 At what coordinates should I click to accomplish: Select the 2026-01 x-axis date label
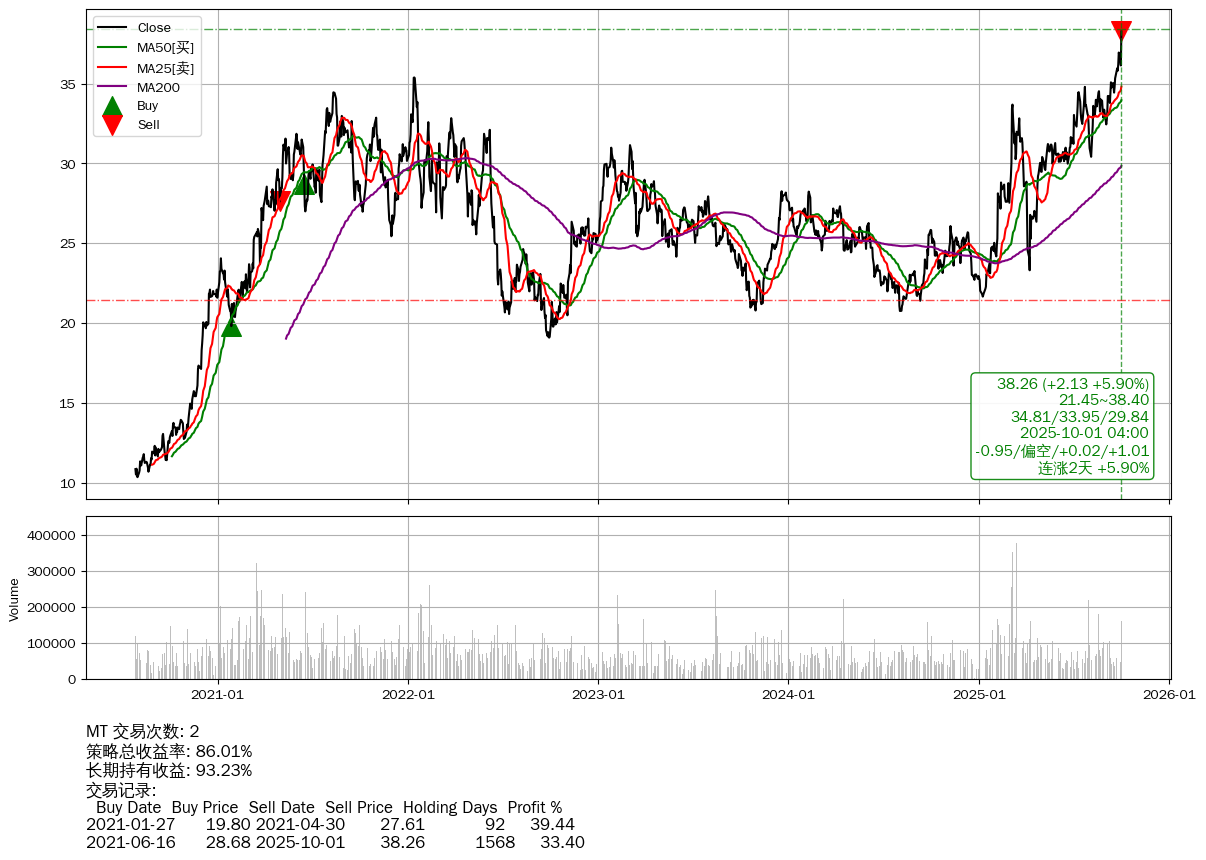[1169, 694]
